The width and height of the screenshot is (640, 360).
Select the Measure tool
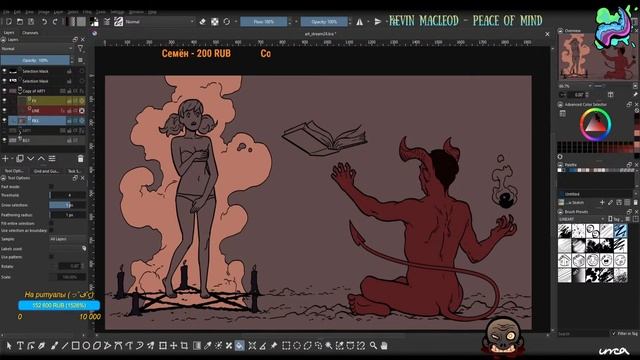click(263, 346)
